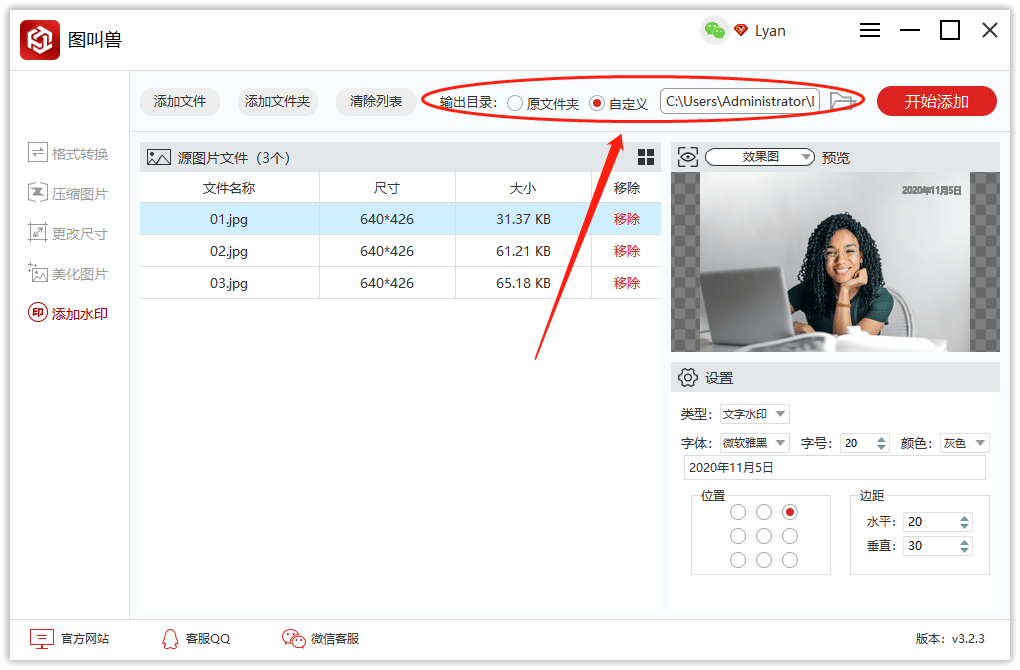Viewport: 1020px width, 670px height.
Task: Set watermark position to middle-left
Action: [x=738, y=536]
